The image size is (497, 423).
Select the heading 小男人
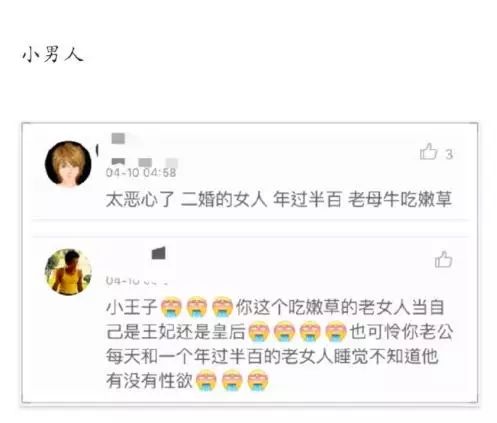(53, 55)
